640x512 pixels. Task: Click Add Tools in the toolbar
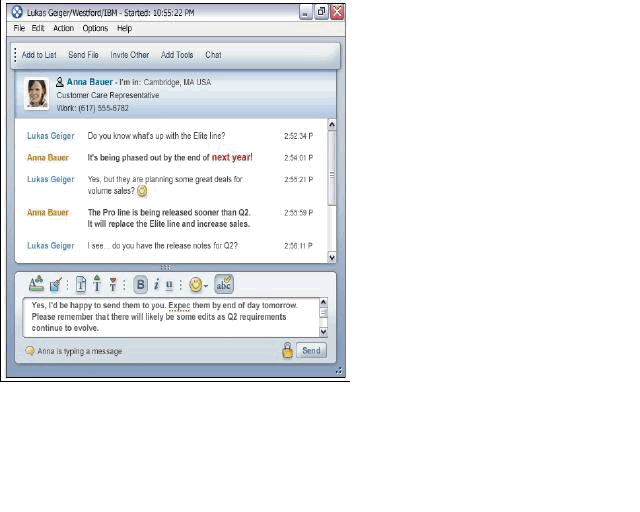click(x=177, y=55)
